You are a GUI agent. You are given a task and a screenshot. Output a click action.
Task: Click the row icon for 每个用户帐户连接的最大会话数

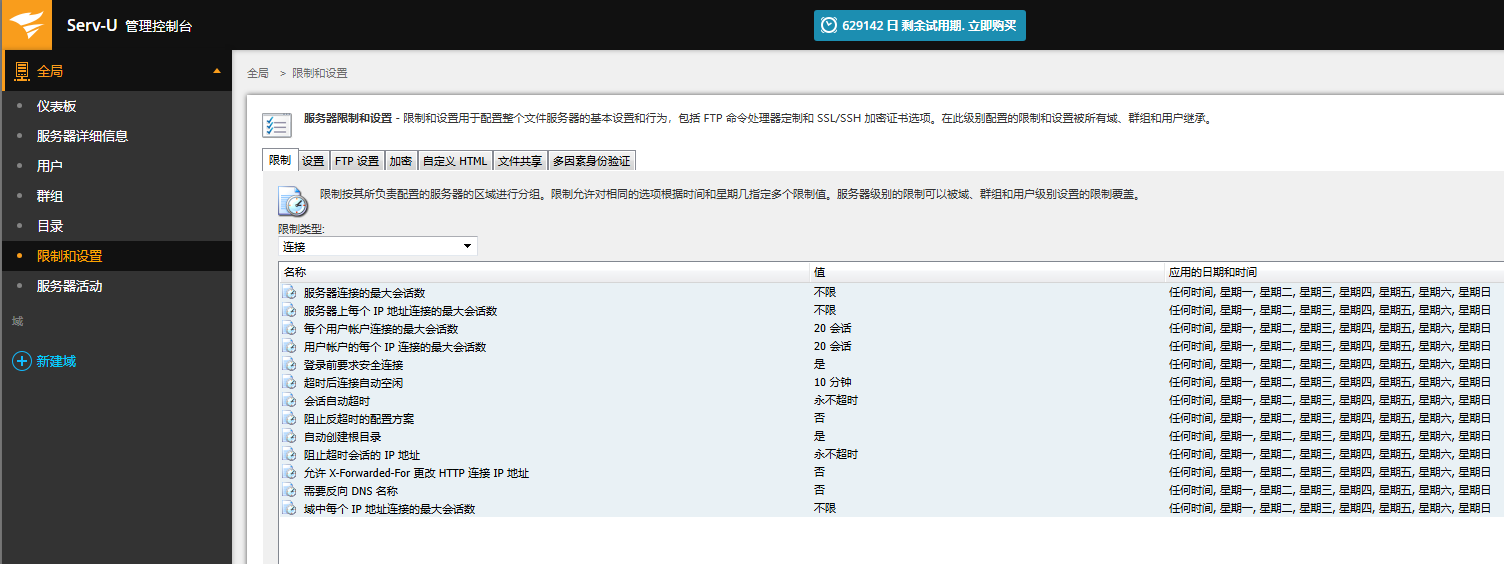(289, 329)
